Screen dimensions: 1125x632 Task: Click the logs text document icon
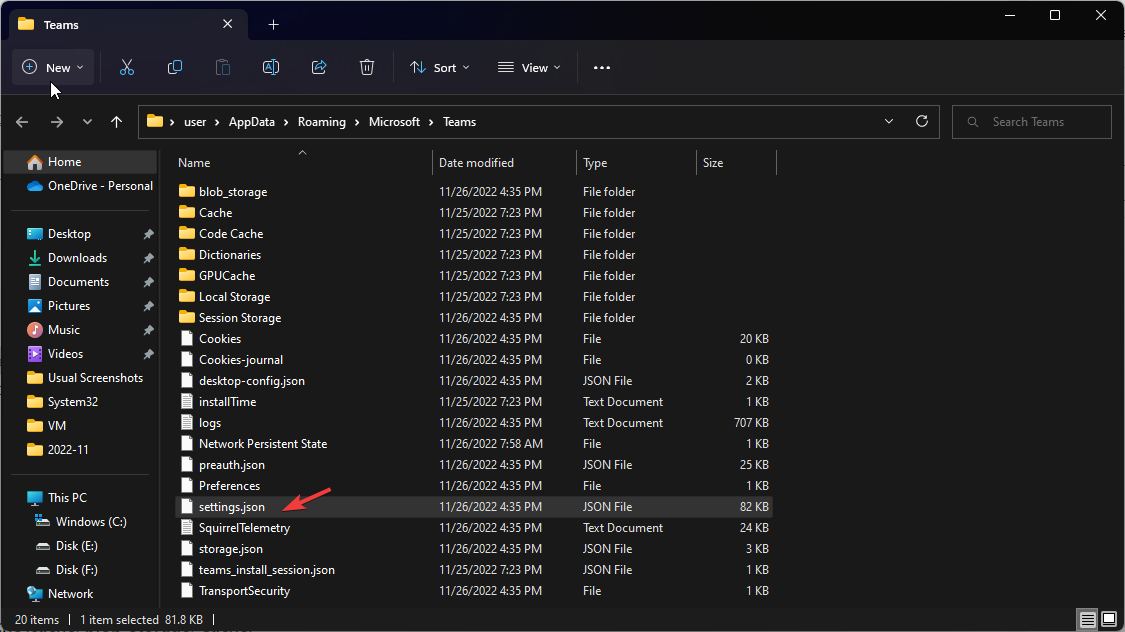point(187,423)
